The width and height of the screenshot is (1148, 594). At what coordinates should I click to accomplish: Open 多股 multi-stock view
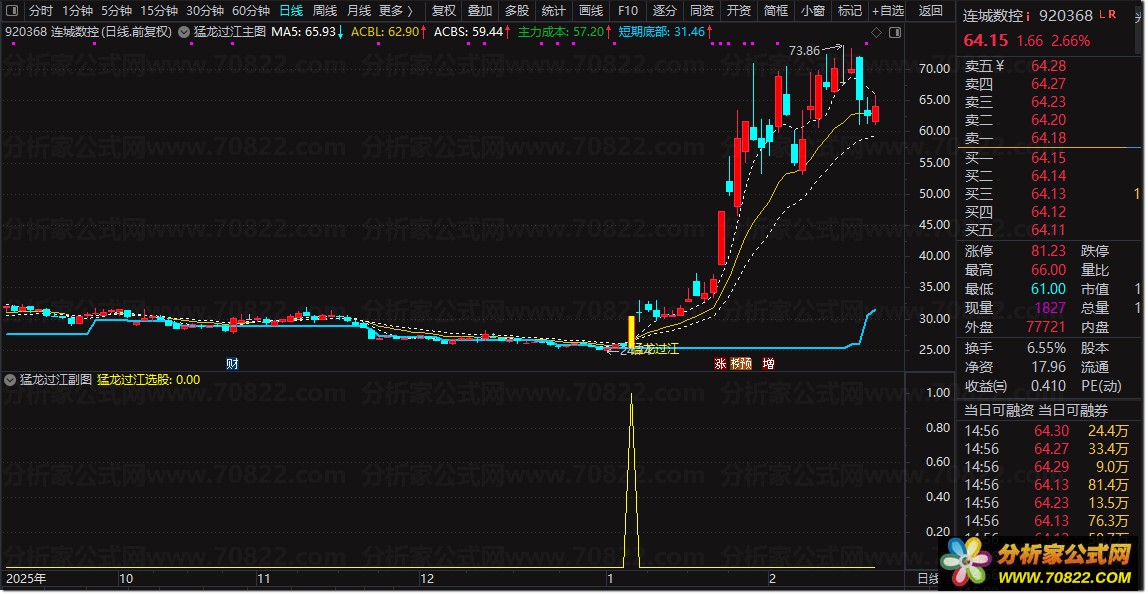click(x=517, y=11)
